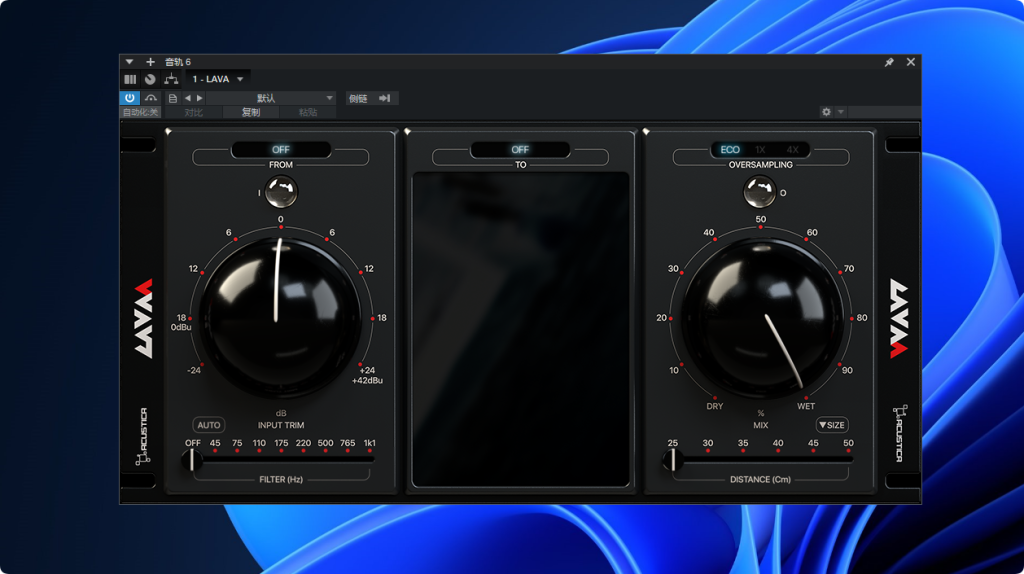Add a new insert with plus icon
The width and height of the screenshot is (1024, 574).
pyautogui.click(x=150, y=62)
